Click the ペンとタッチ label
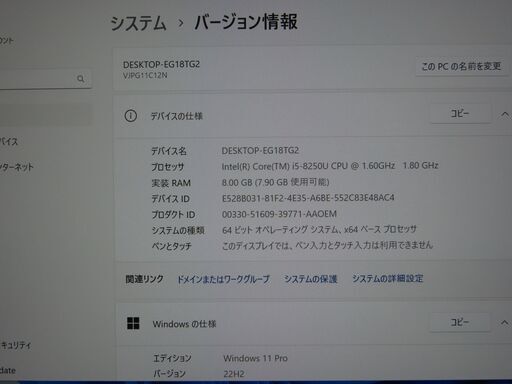The height and width of the screenshot is (384, 512). click(172, 246)
